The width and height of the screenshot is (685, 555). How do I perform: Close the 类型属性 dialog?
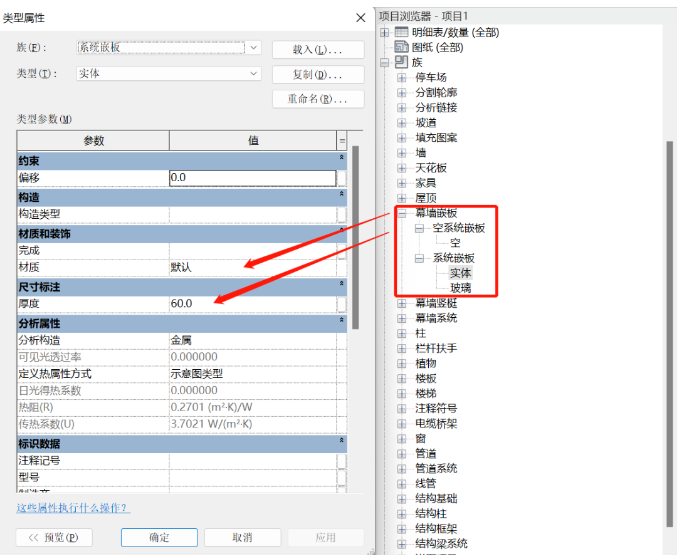(360, 18)
